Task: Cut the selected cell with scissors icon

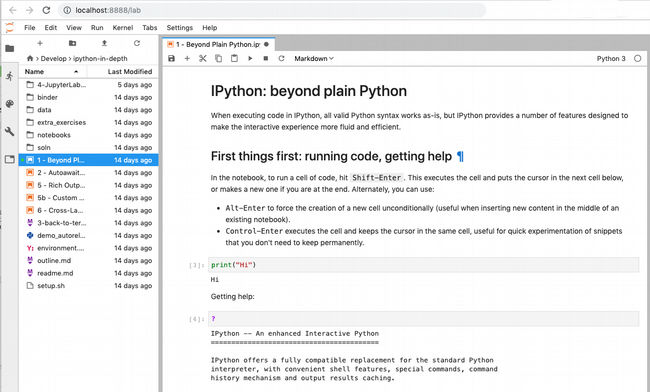Action: pyautogui.click(x=203, y=58)
